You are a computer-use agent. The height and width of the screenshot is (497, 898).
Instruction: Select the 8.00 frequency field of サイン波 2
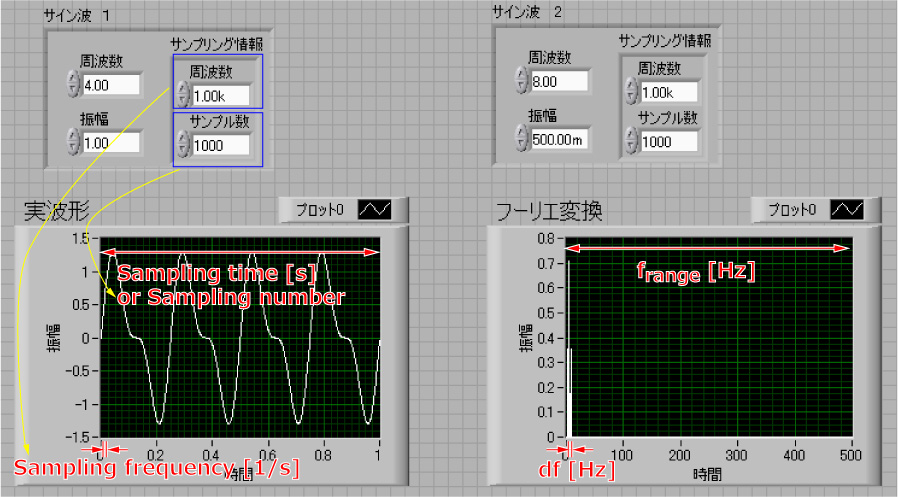point(558,81)
